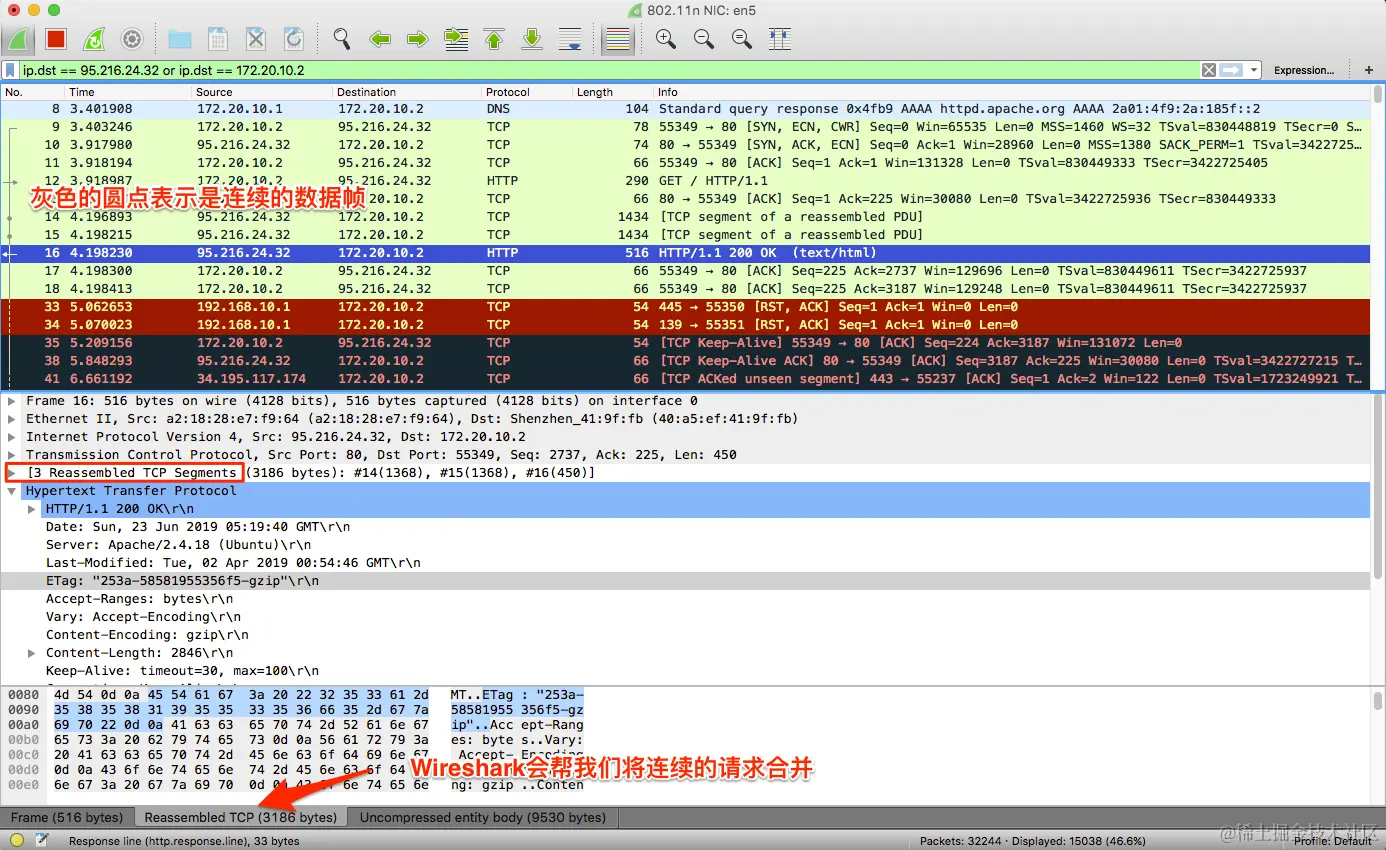Select packet 35 TCP Keep-Alive row
1386x850 pixels.
[685, 343]
